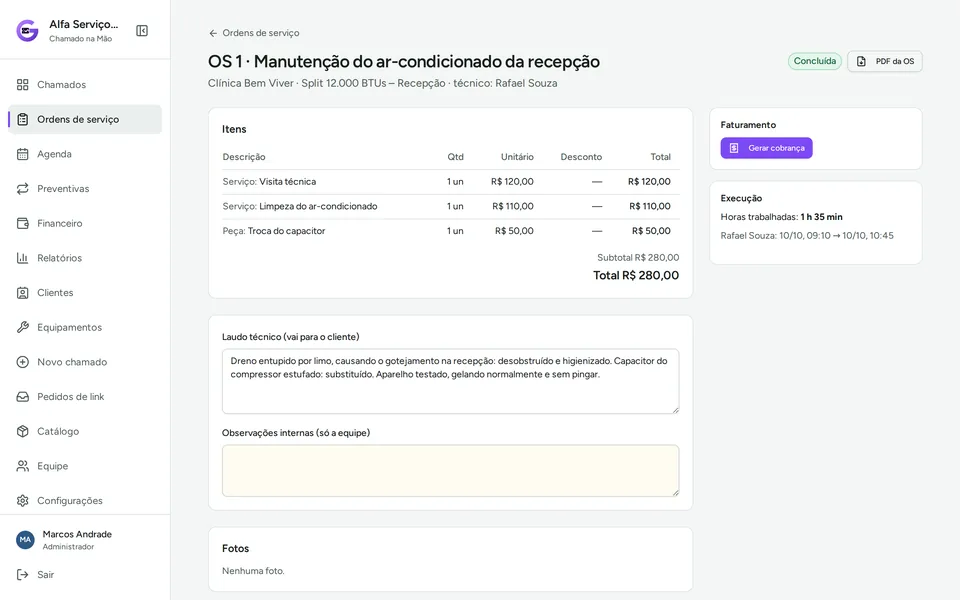960x600 pixels.
Task: Click the Equipe people icon
Action: 23,466
